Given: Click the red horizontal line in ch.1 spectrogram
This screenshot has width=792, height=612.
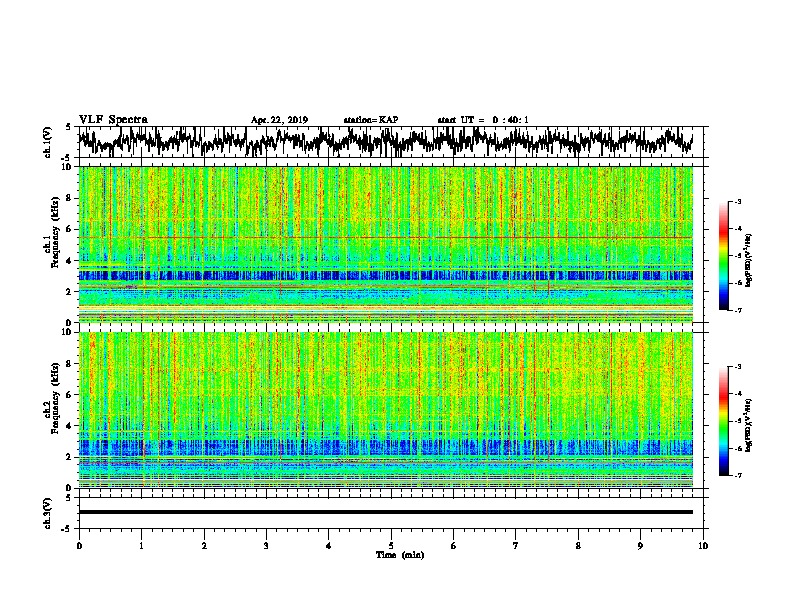Looking at the screenshot, I should point(386,237).
